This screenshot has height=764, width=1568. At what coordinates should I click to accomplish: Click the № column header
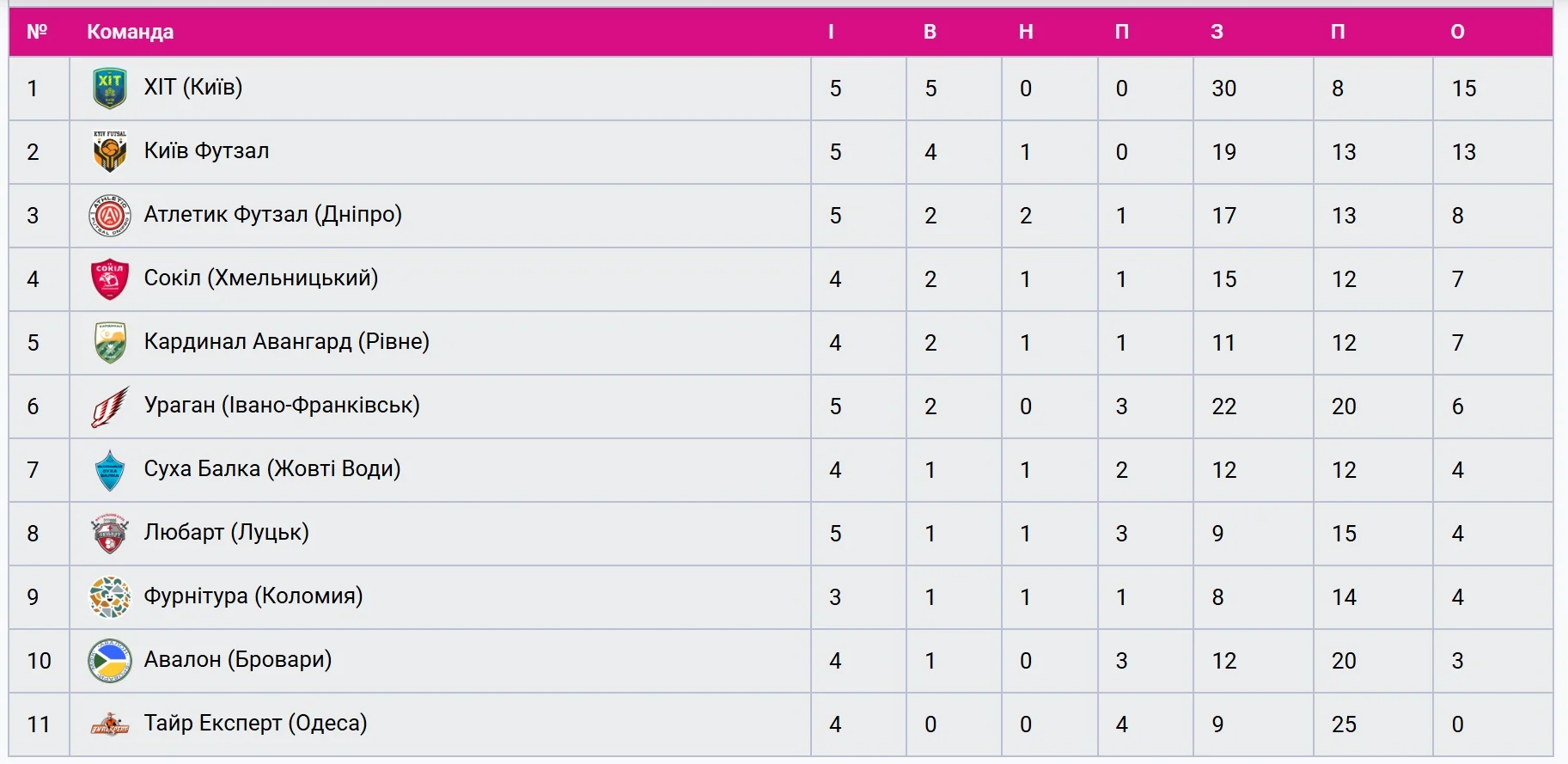(37, 32)
